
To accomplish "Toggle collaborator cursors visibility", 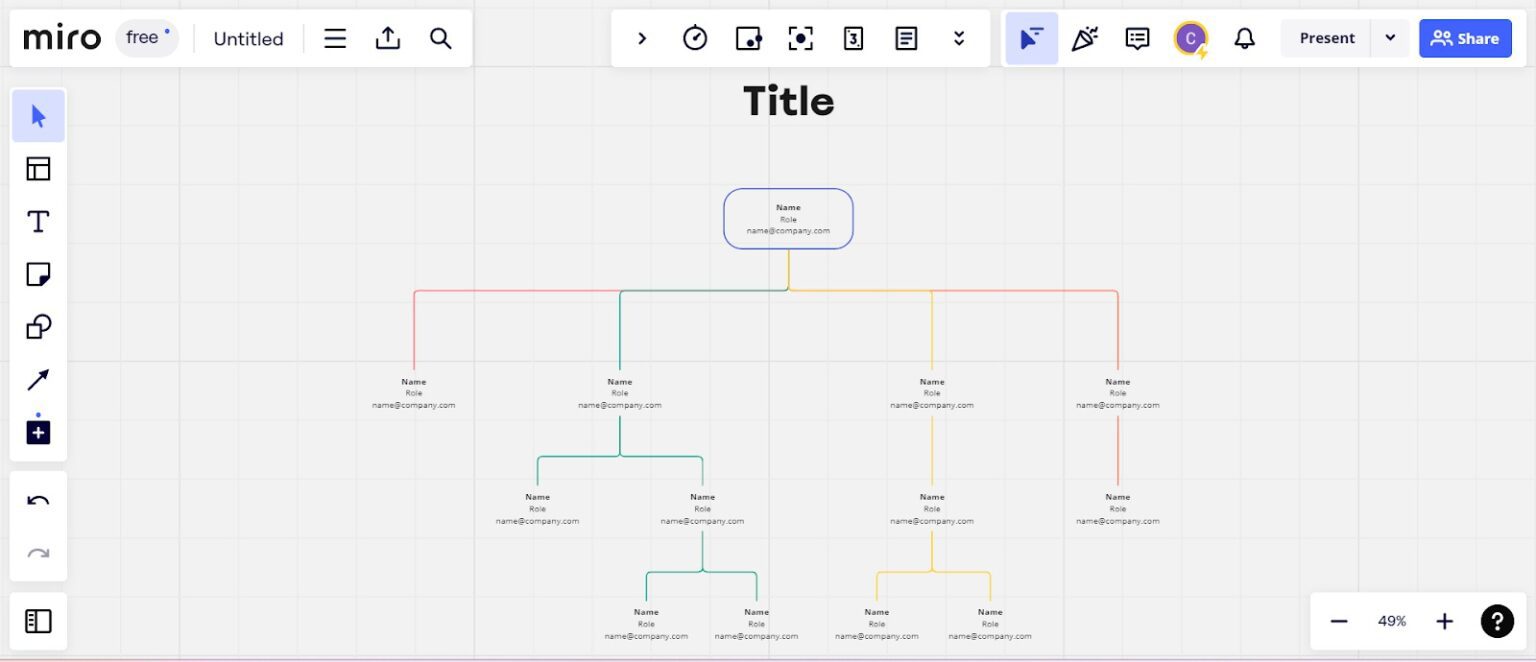I will point(1031,38).
